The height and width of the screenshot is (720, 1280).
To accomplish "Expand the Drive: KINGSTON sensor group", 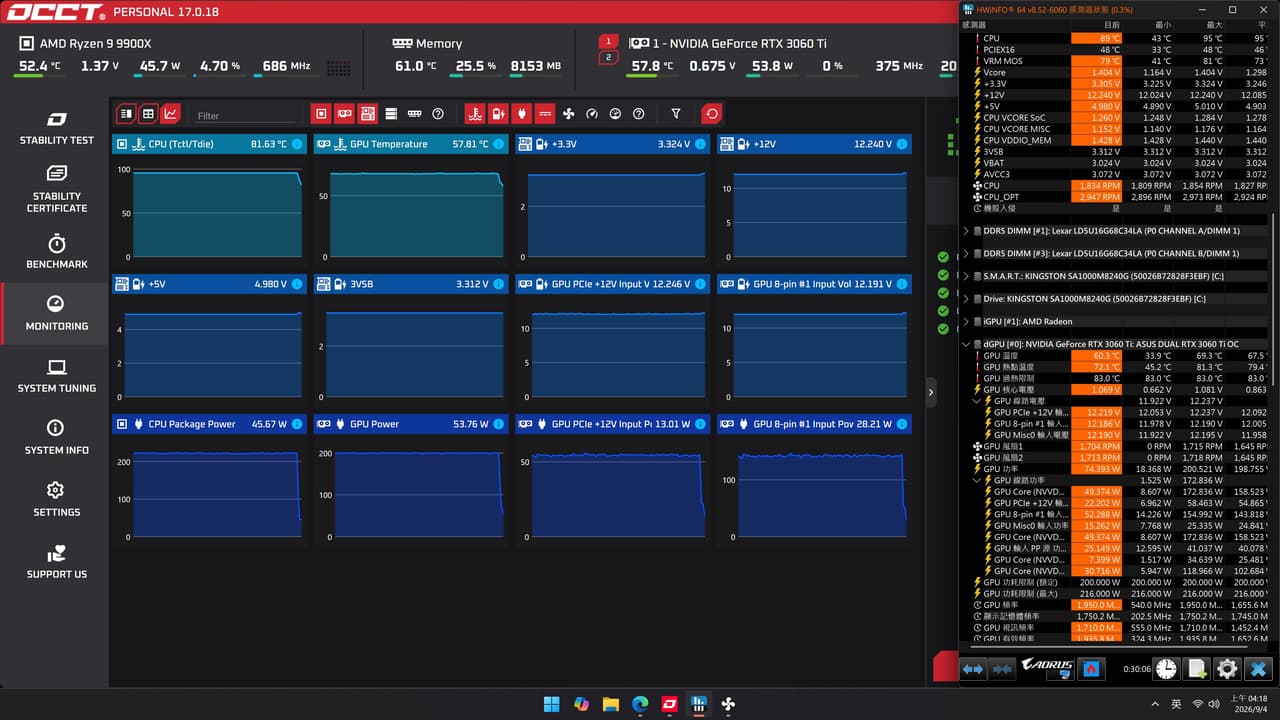I will [x=966, y=299].
